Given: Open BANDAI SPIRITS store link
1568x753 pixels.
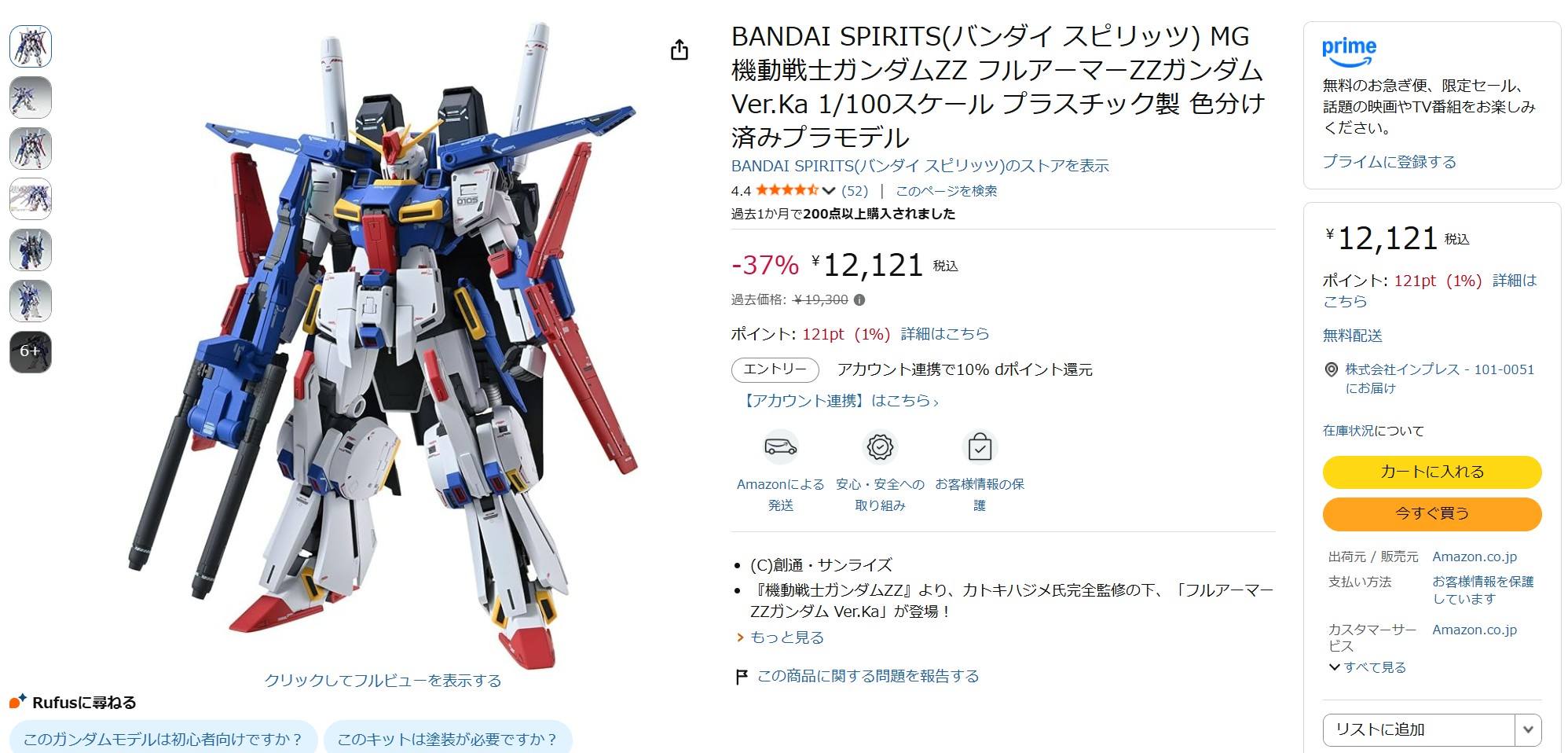Looking at the screenshot, I should point(920,166).
